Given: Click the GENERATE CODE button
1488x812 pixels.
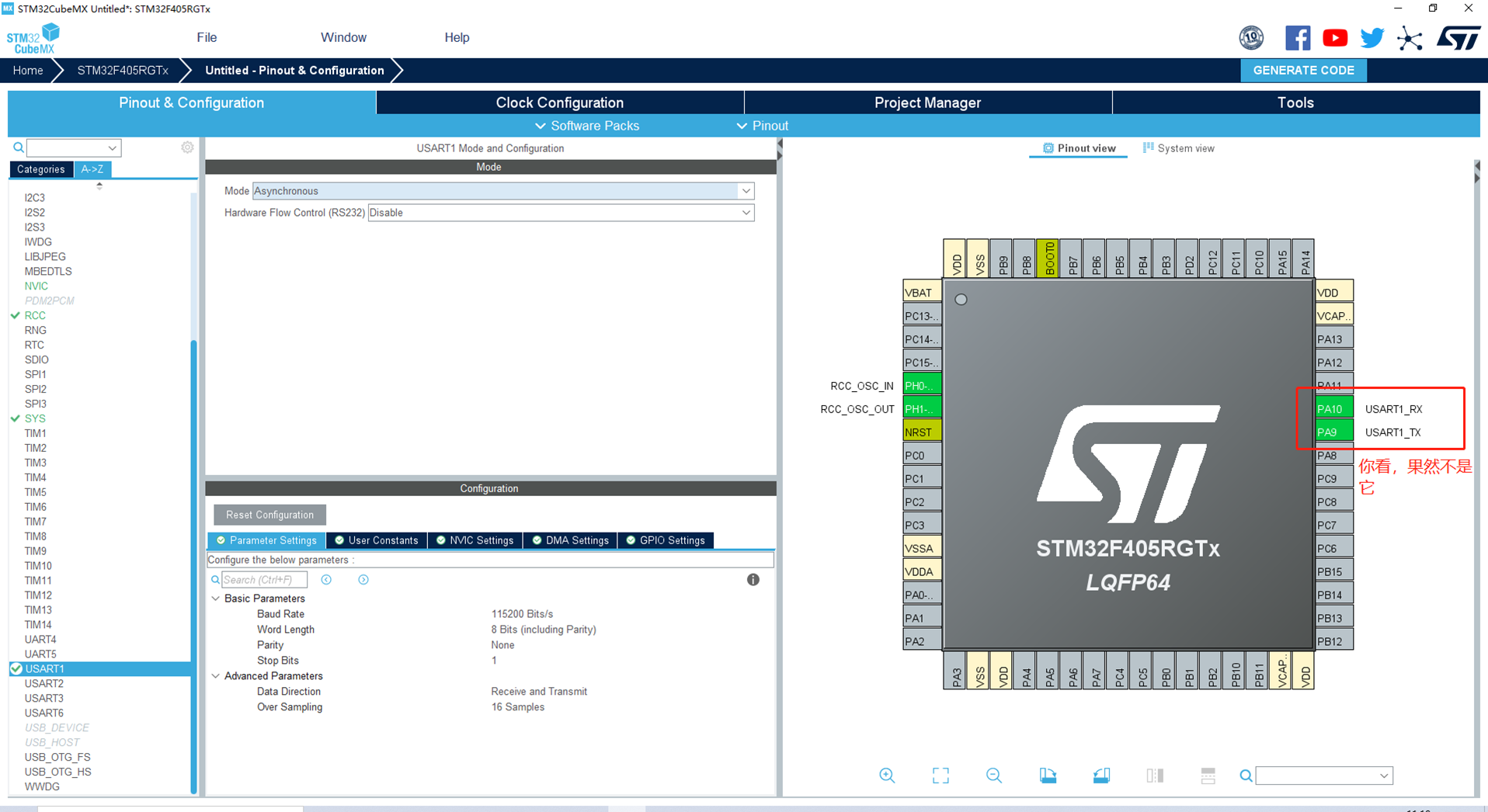Looking at the screenshot, I should point(1304,70).
